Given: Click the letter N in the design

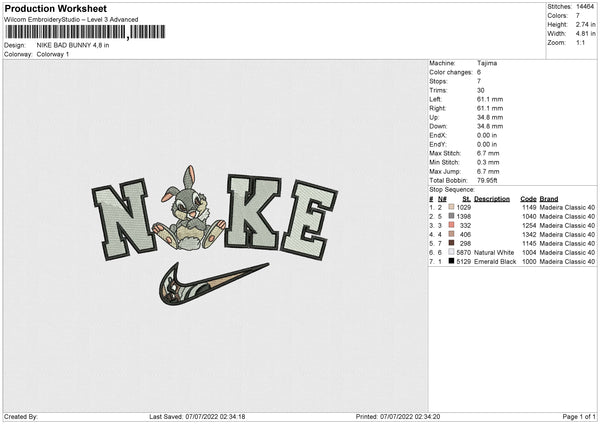Looking at the screenshot, I should (123, 219).
